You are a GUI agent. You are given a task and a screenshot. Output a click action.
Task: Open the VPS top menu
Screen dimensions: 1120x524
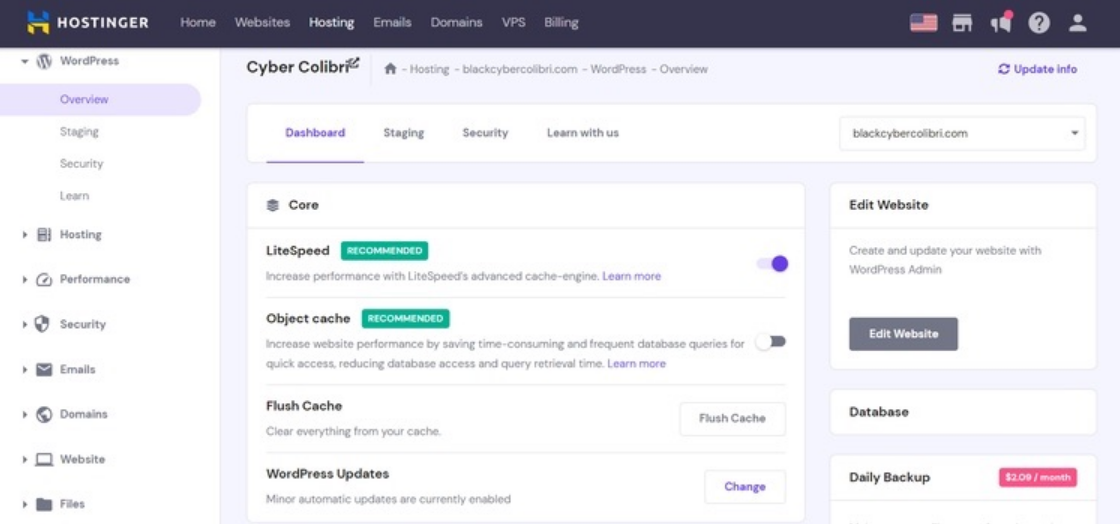pos(514,23)
